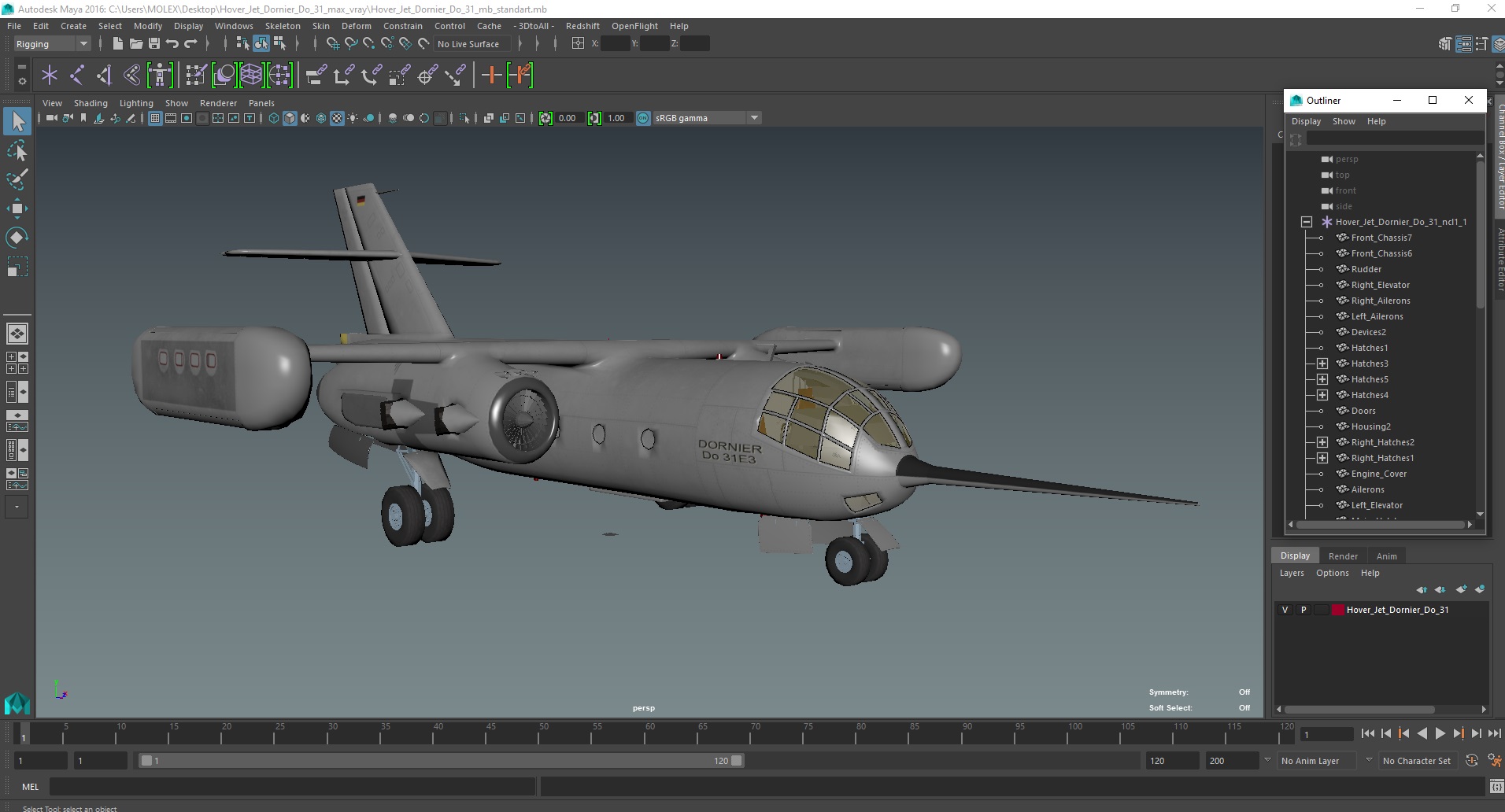Select the Create IK Handle shelf icon

point(105,76)
